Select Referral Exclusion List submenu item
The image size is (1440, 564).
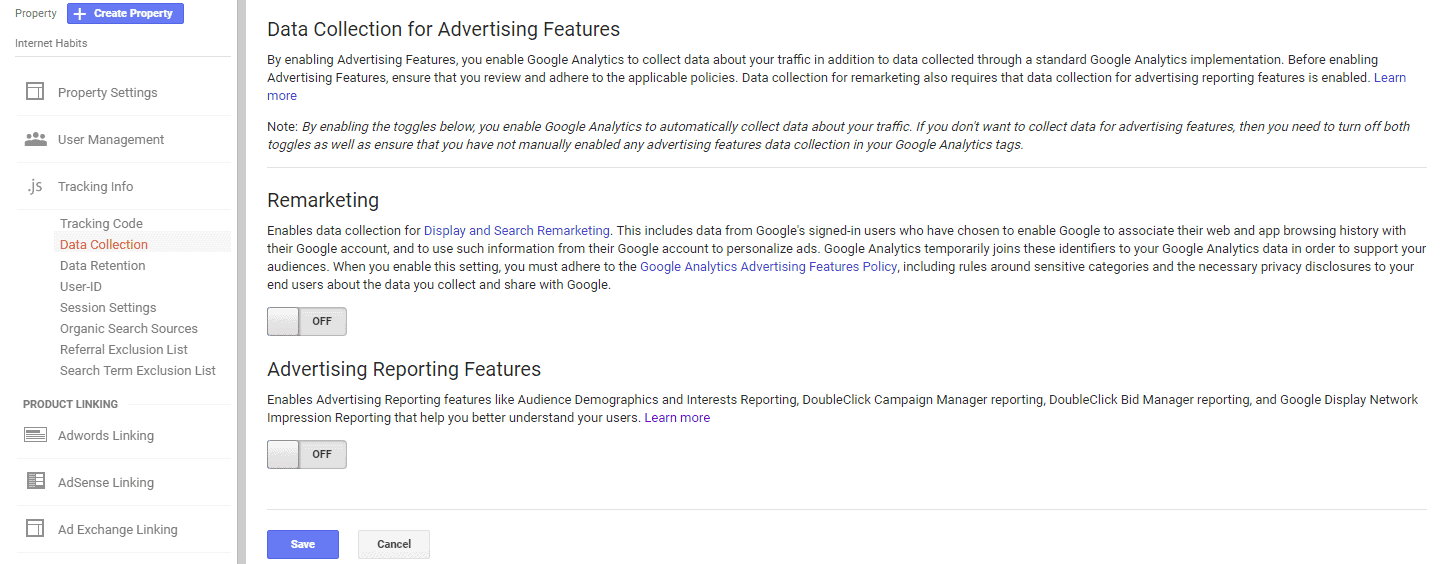(x=124, y=349)
